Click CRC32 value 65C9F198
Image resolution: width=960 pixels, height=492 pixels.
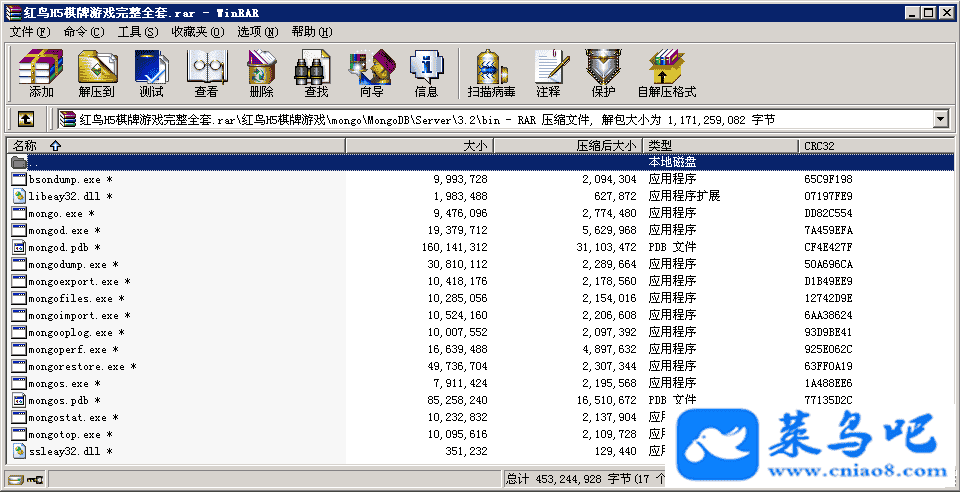828,179
